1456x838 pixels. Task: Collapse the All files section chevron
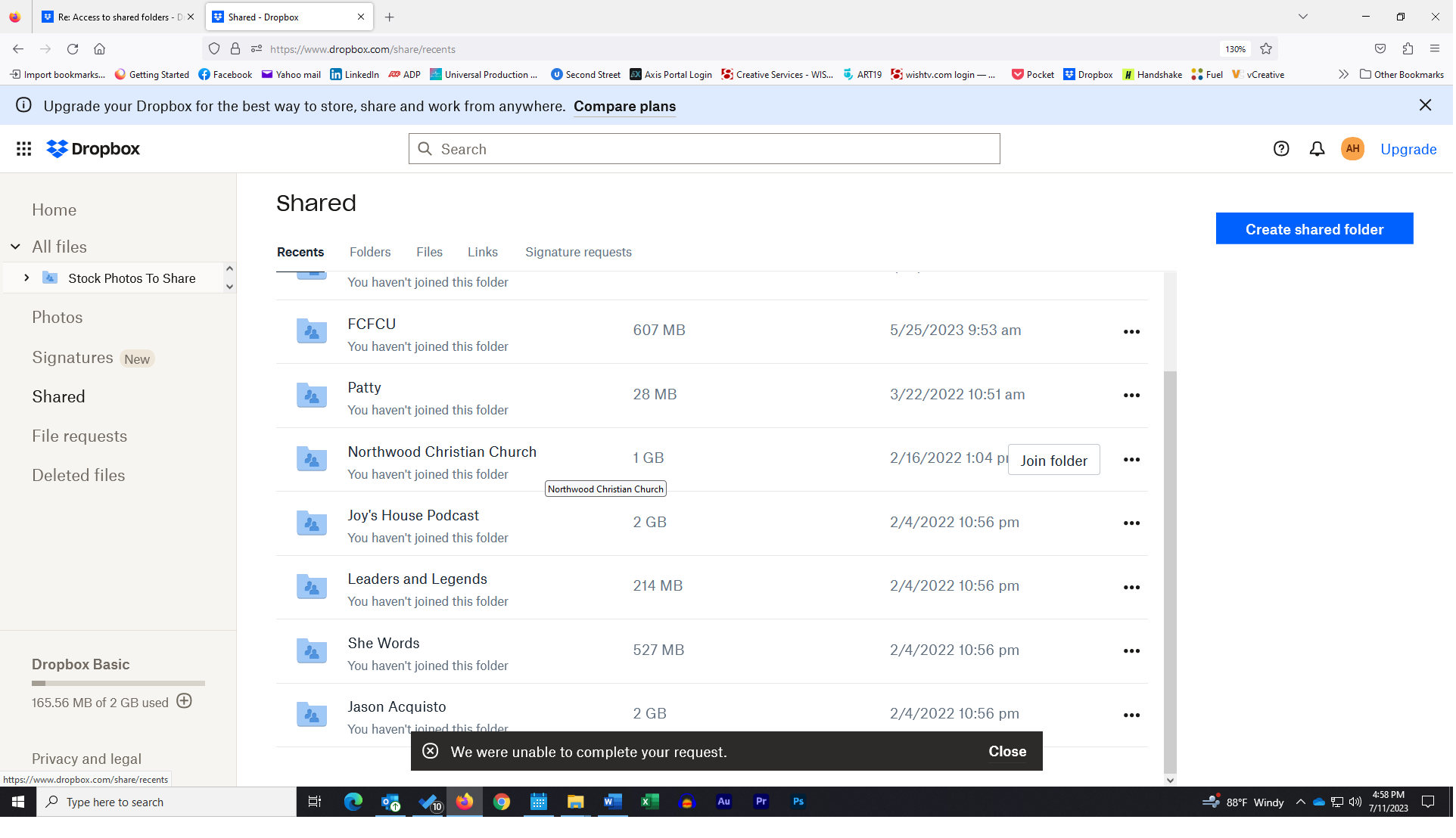(x=15, y=247)
